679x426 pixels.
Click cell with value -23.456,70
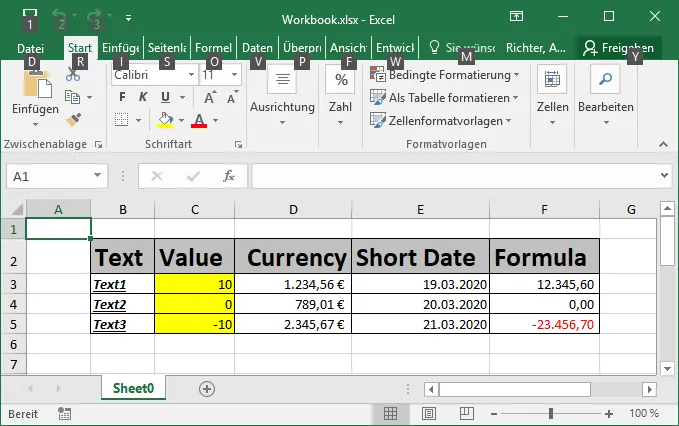[x=544, y=324]
